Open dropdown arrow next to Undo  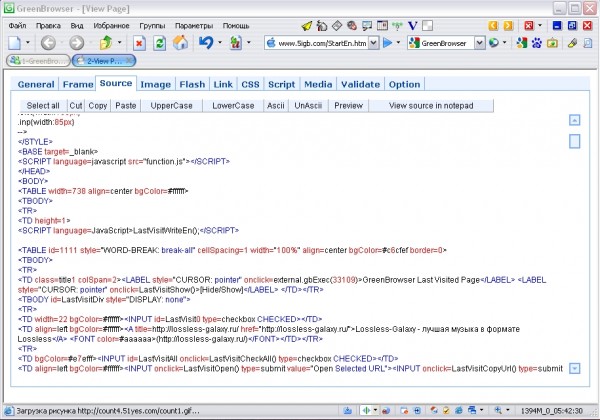220,42
